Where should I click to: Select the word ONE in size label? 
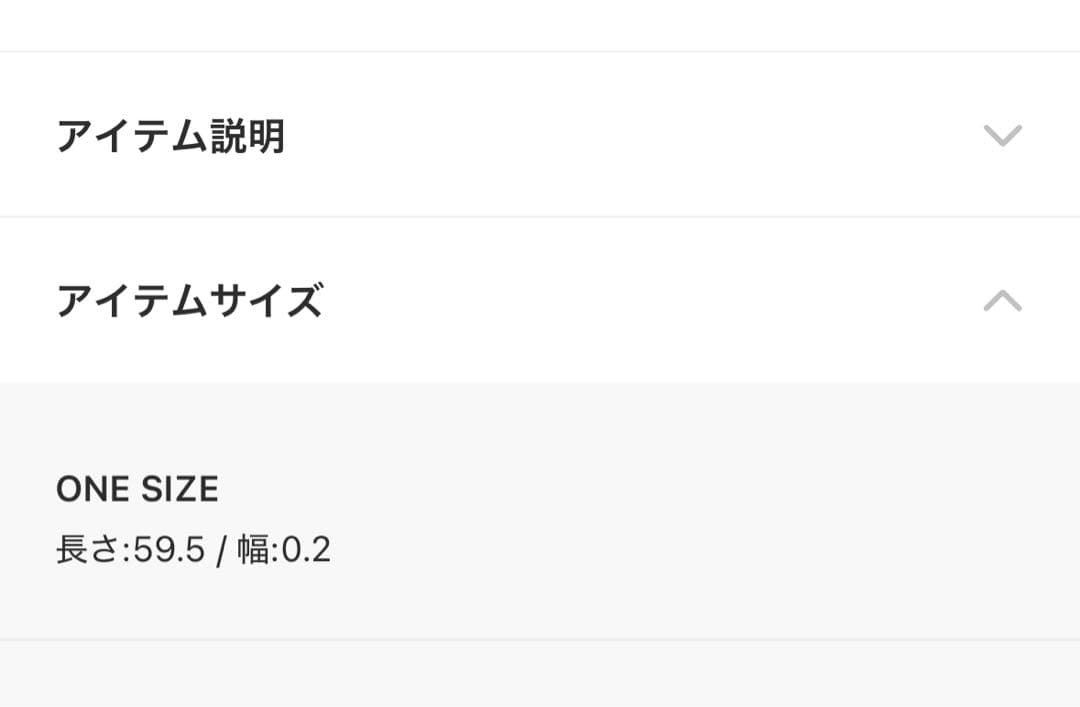click(x=93, y=489)
